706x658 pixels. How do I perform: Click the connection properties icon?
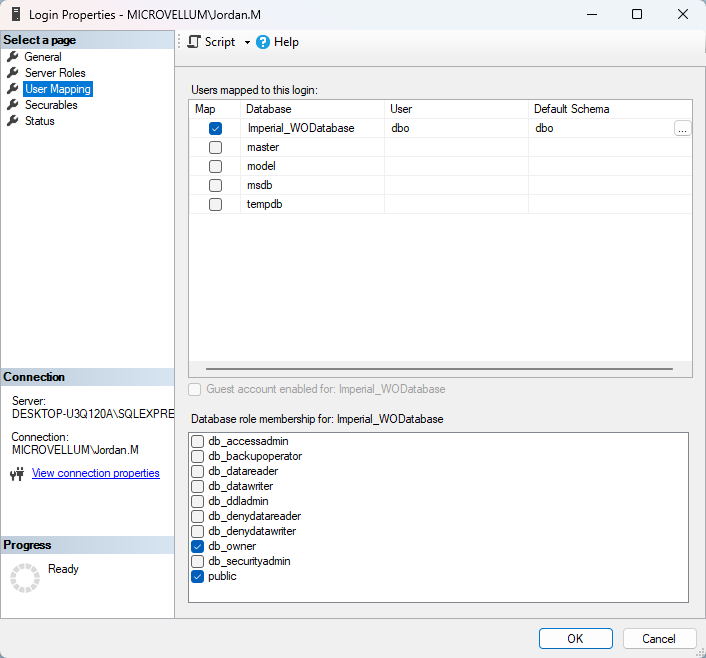coord(17,474)
